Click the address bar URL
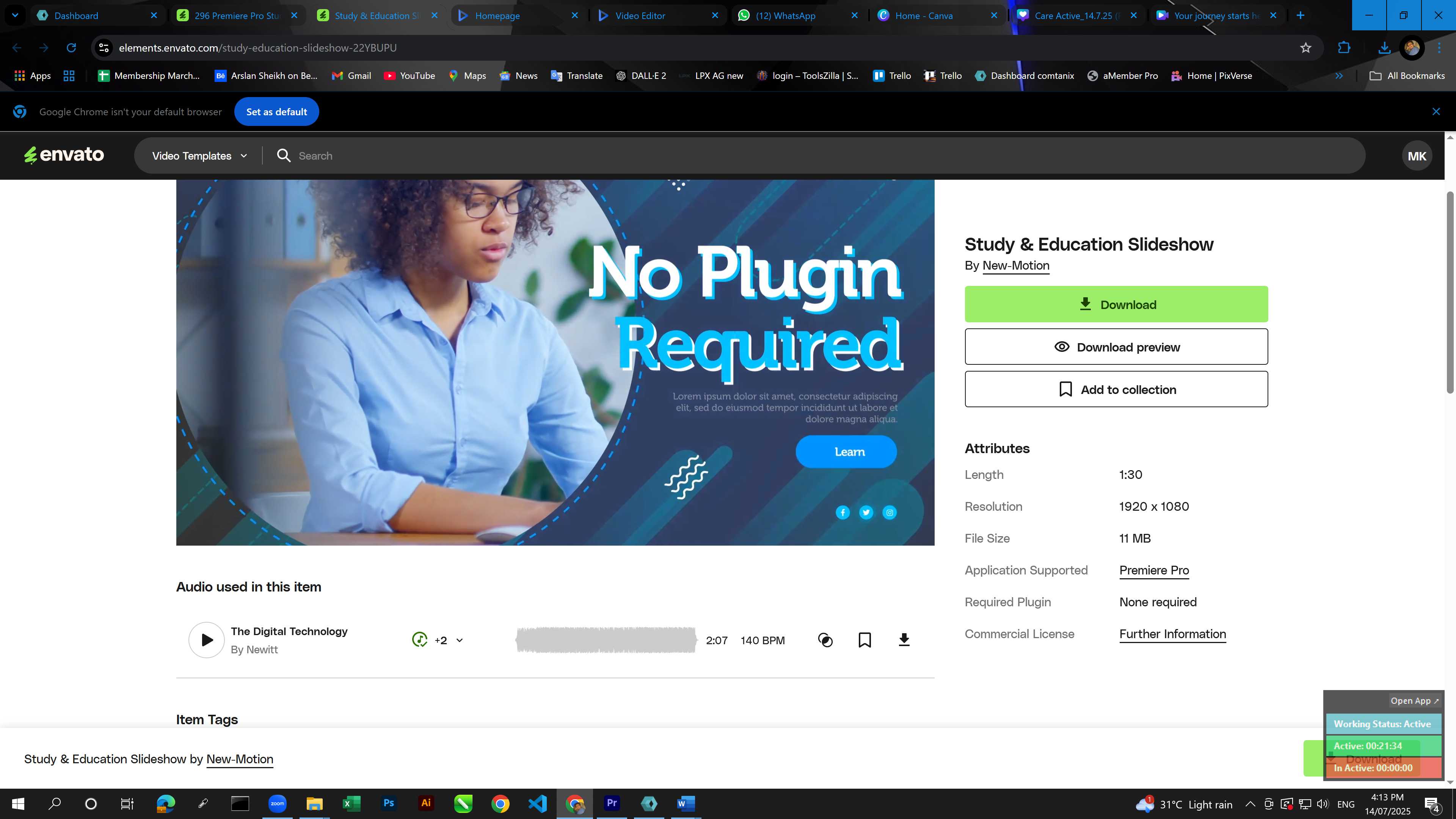 point(258,47)
